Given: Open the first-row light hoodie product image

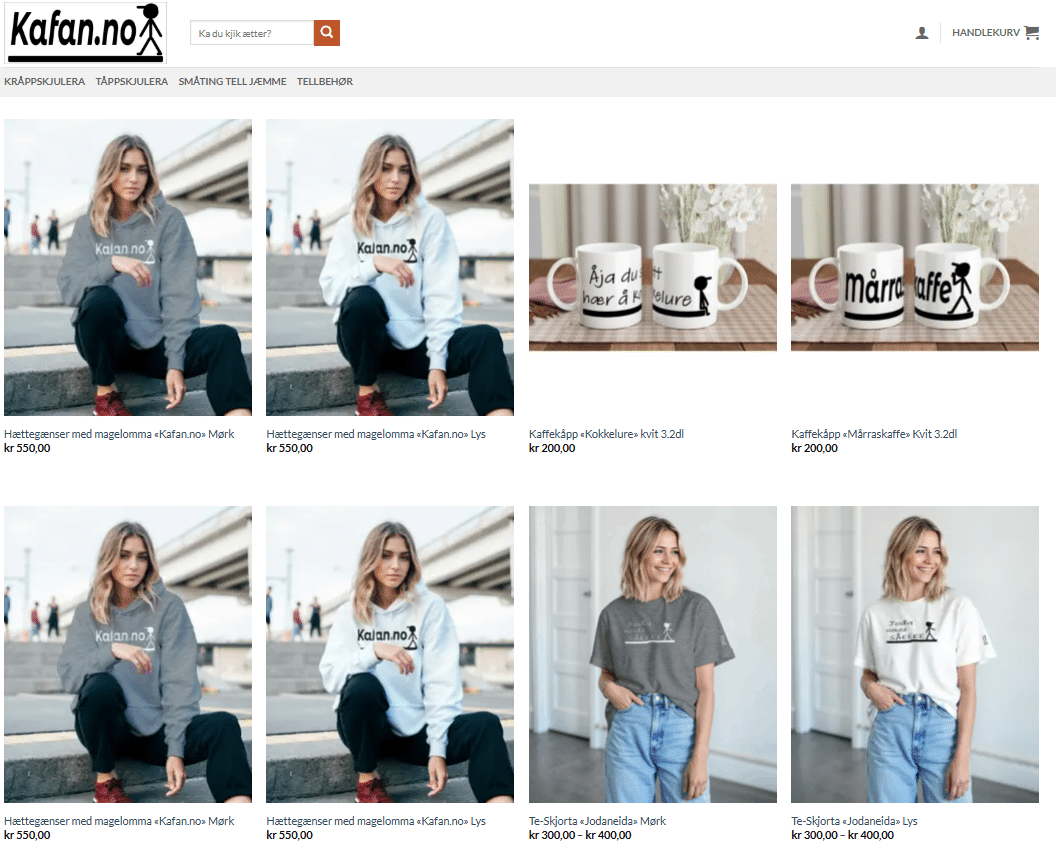Looking at the screenshot, I should [x=390, y=267].
